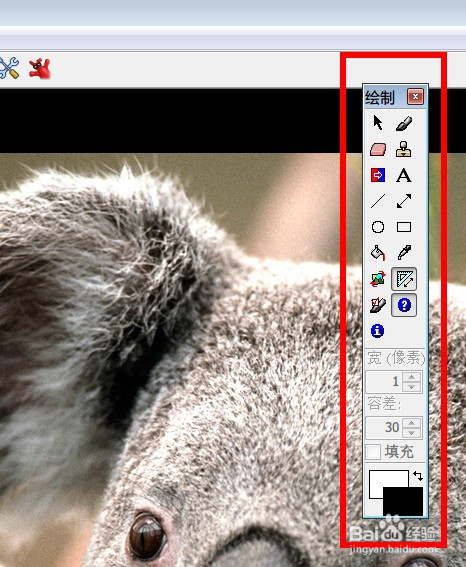Select the paintbrush tool
This screenshot has height=567, width=466.
coord(404,123)
